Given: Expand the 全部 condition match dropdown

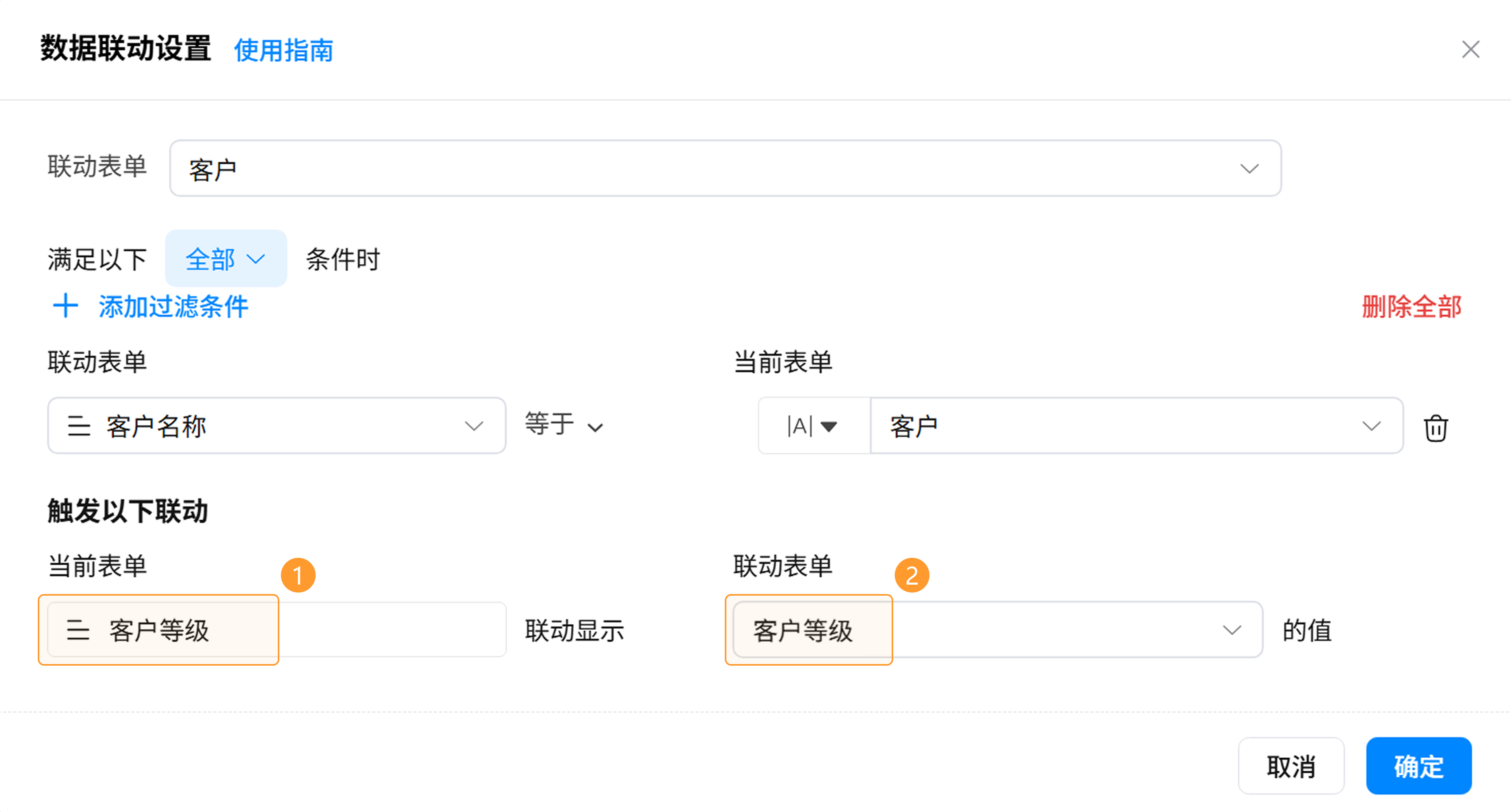Looking at the screenshot, I should [226, 258].
